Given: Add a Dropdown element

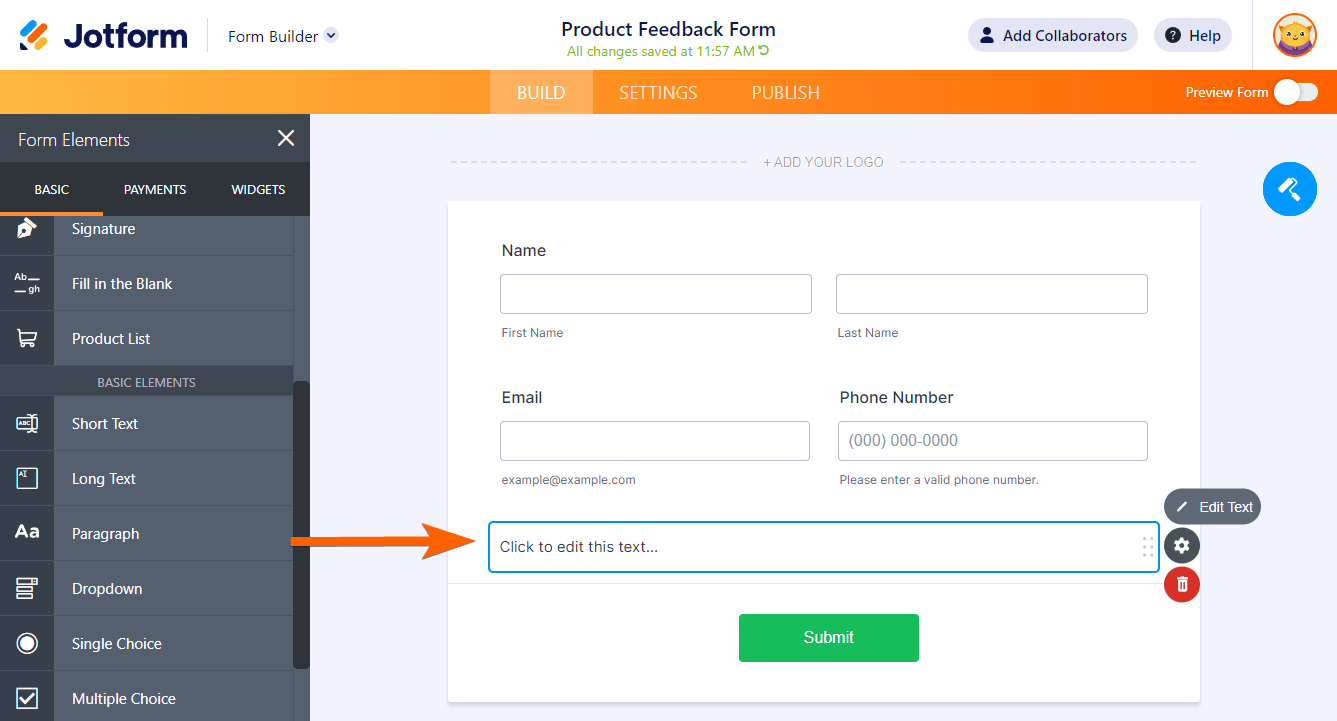Looking at the screenshot, I should pos(107,589).
